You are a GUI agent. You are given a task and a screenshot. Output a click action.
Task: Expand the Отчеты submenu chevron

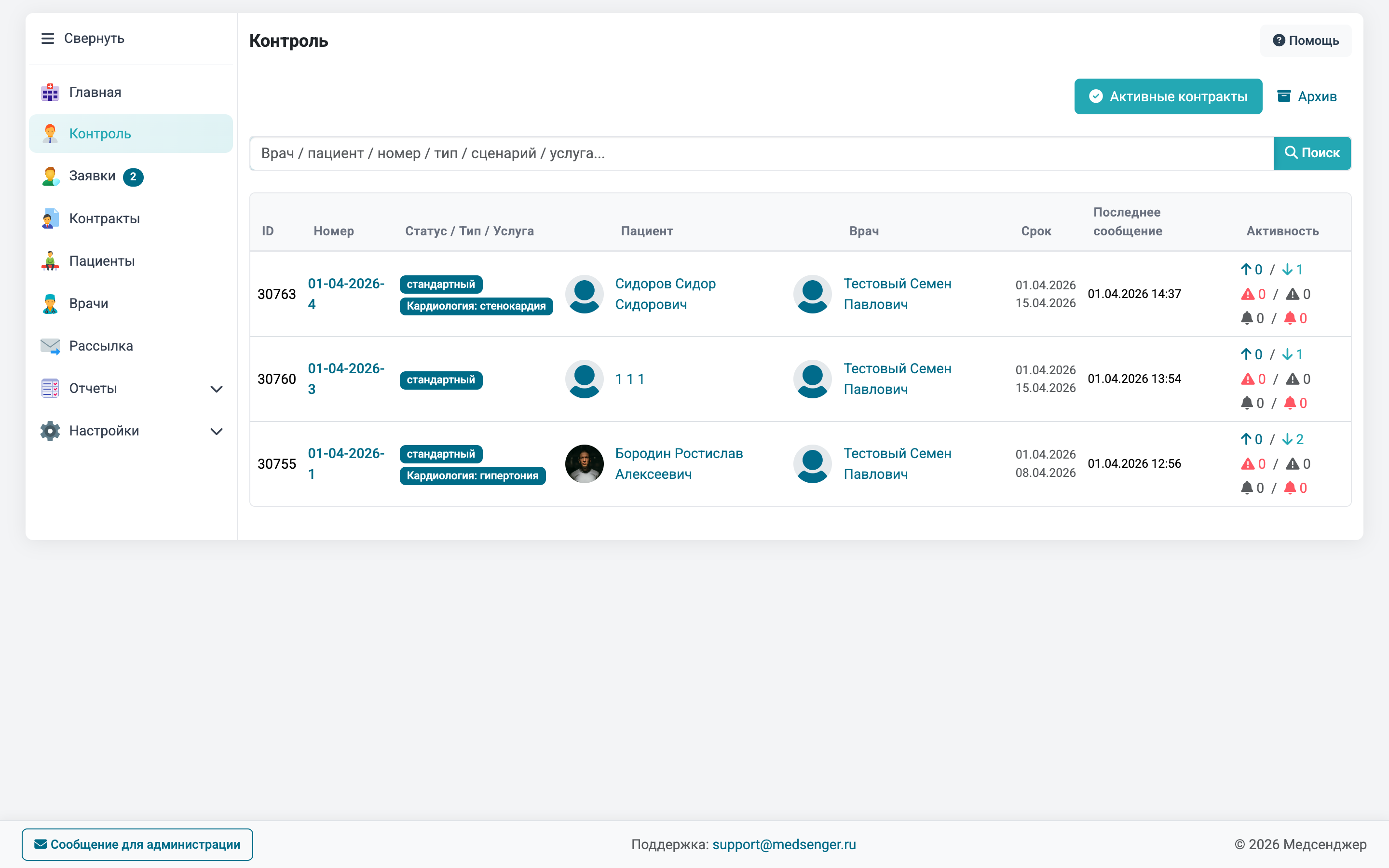tap(217, 389)
